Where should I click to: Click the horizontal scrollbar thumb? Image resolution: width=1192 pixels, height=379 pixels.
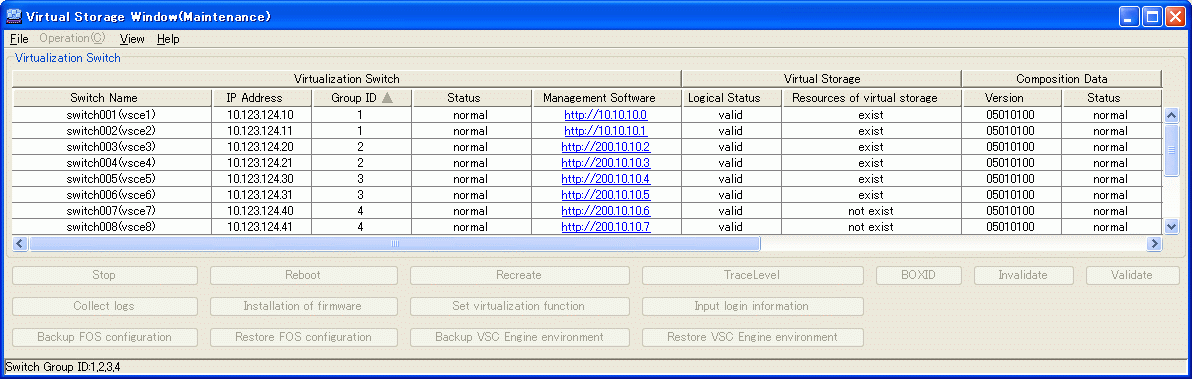coord(395,243)
